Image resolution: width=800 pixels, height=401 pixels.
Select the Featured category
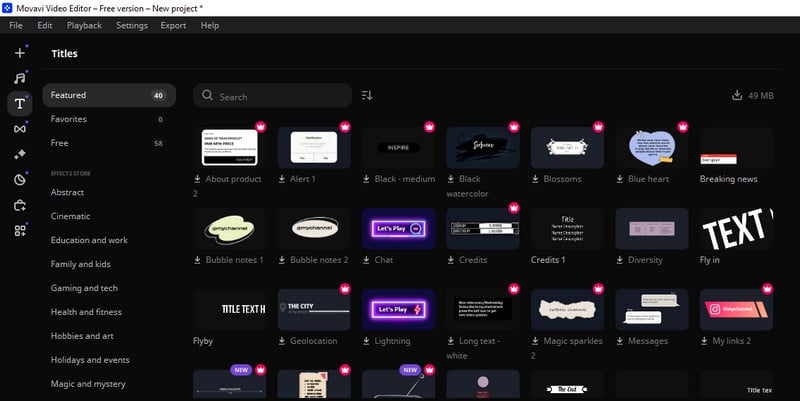(x=109, y=95)
